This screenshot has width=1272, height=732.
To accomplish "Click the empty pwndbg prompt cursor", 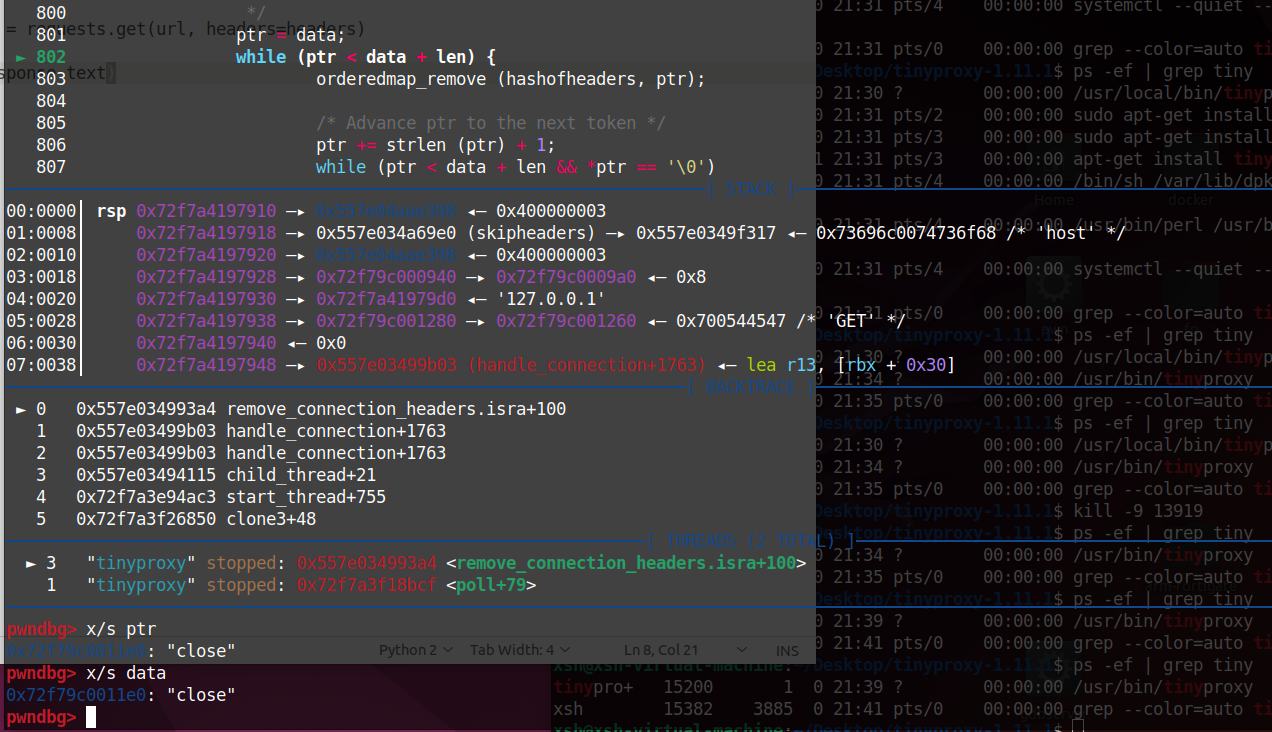I will coord(91,717).
